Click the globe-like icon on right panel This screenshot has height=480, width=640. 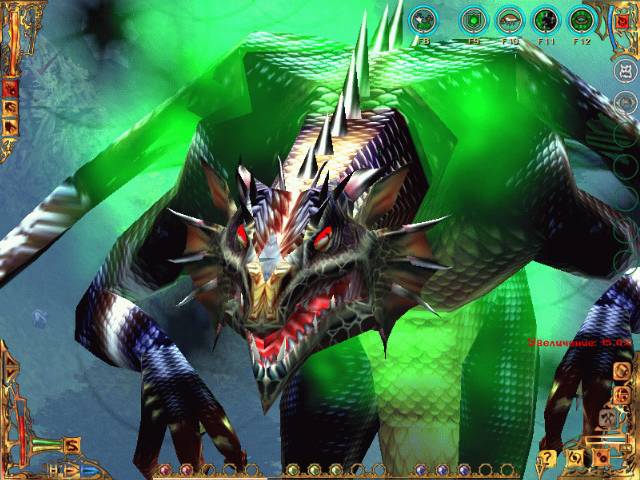pos(622,394)
